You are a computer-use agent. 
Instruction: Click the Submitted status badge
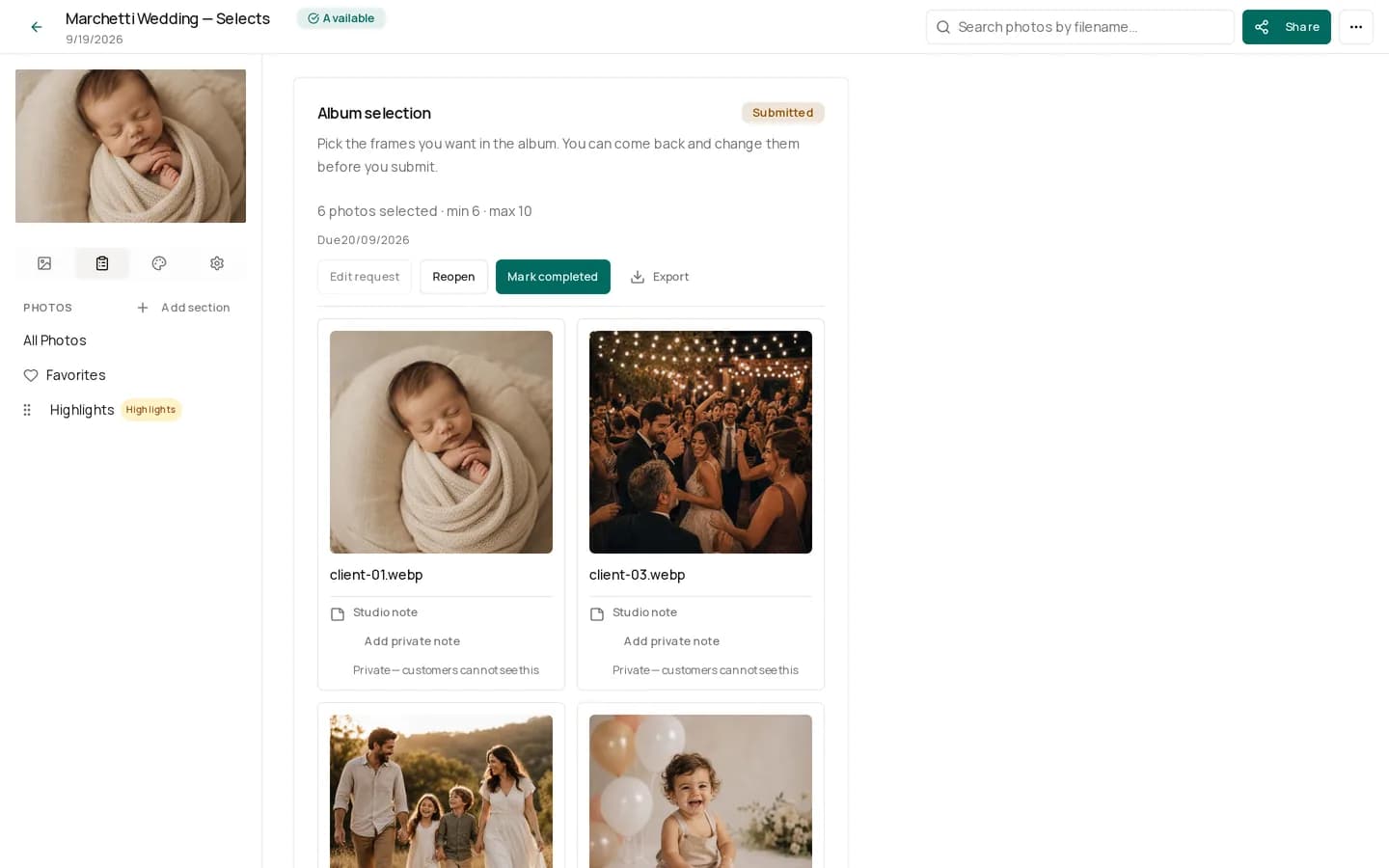pos(783,113)
